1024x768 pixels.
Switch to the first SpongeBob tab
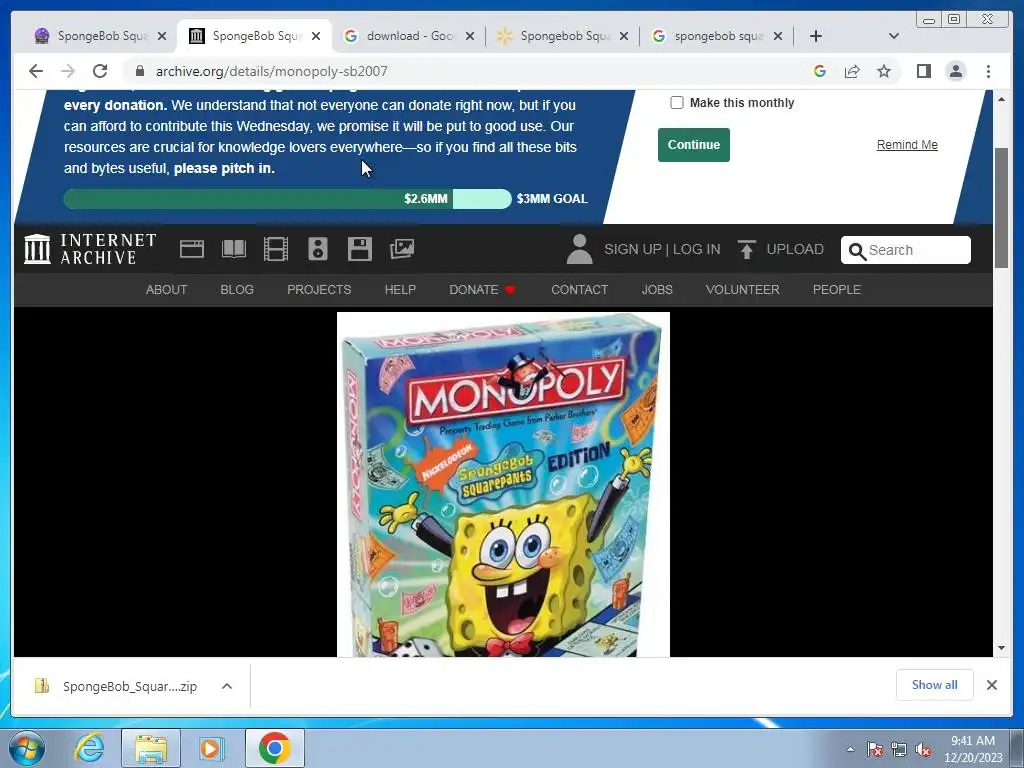[99, 36]
